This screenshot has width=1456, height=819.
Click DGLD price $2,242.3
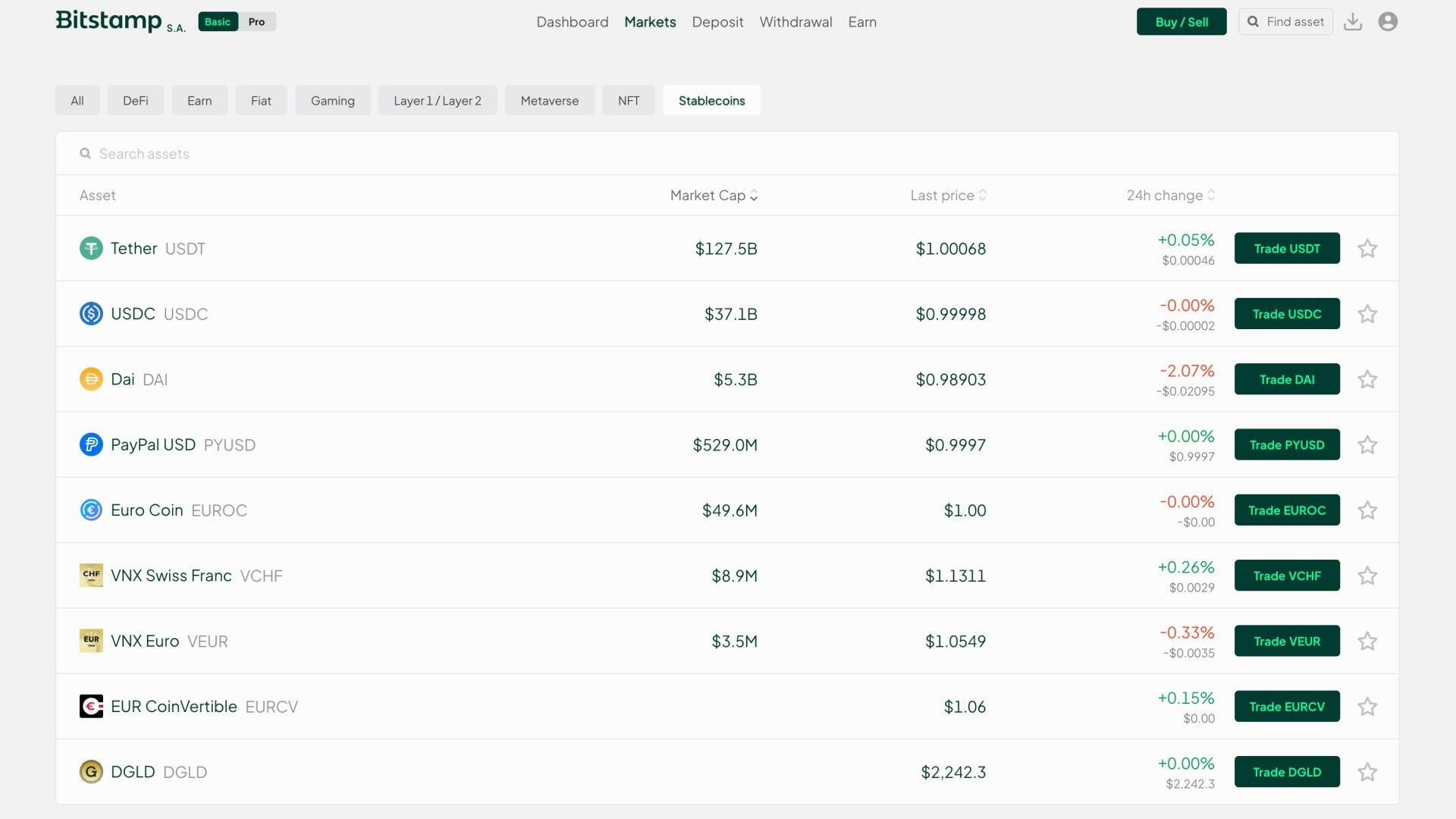[953, 772]
